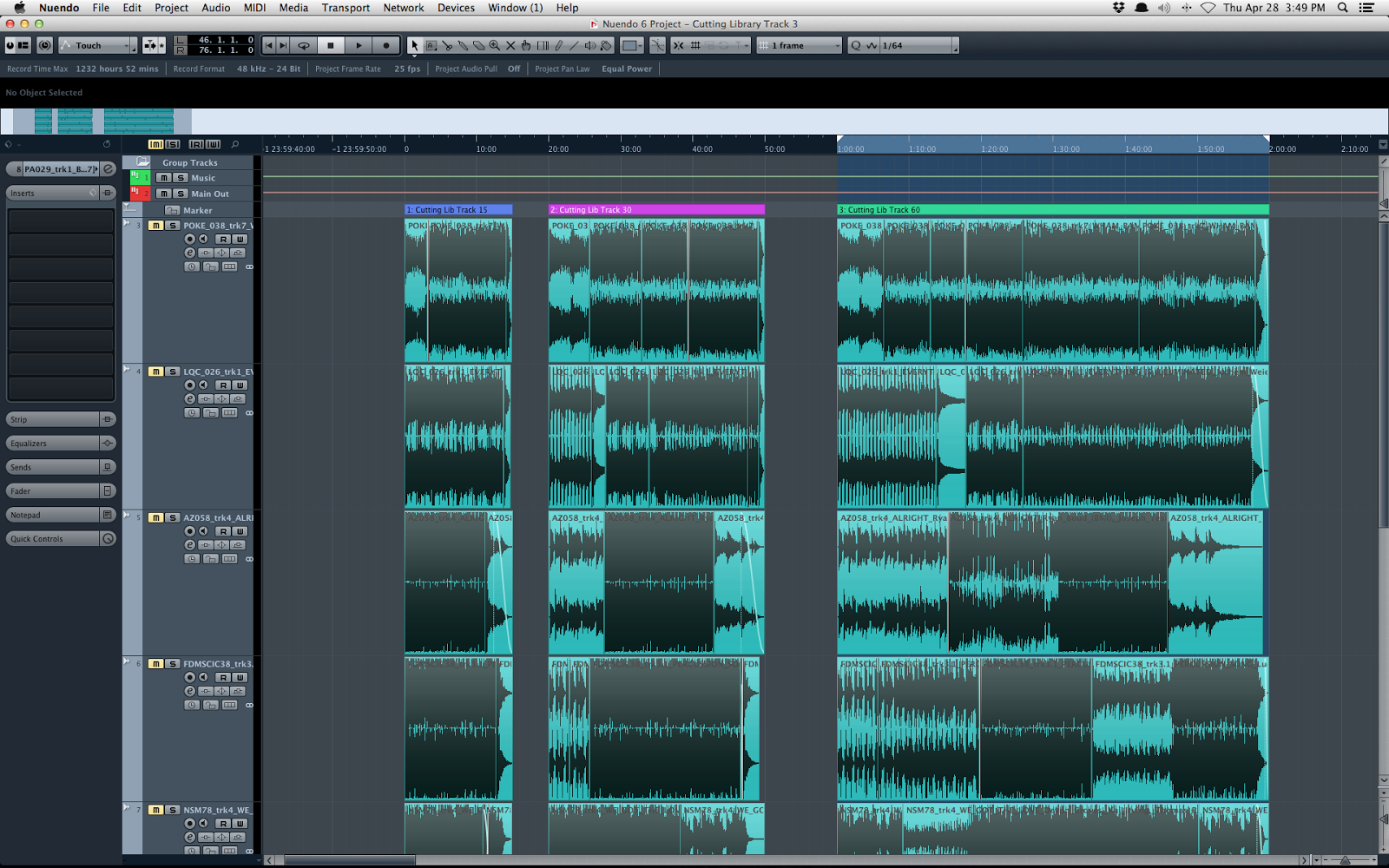Select the Scrub speaker tool
Viewport: 1389px width, 868px height.
pos(591,45)
